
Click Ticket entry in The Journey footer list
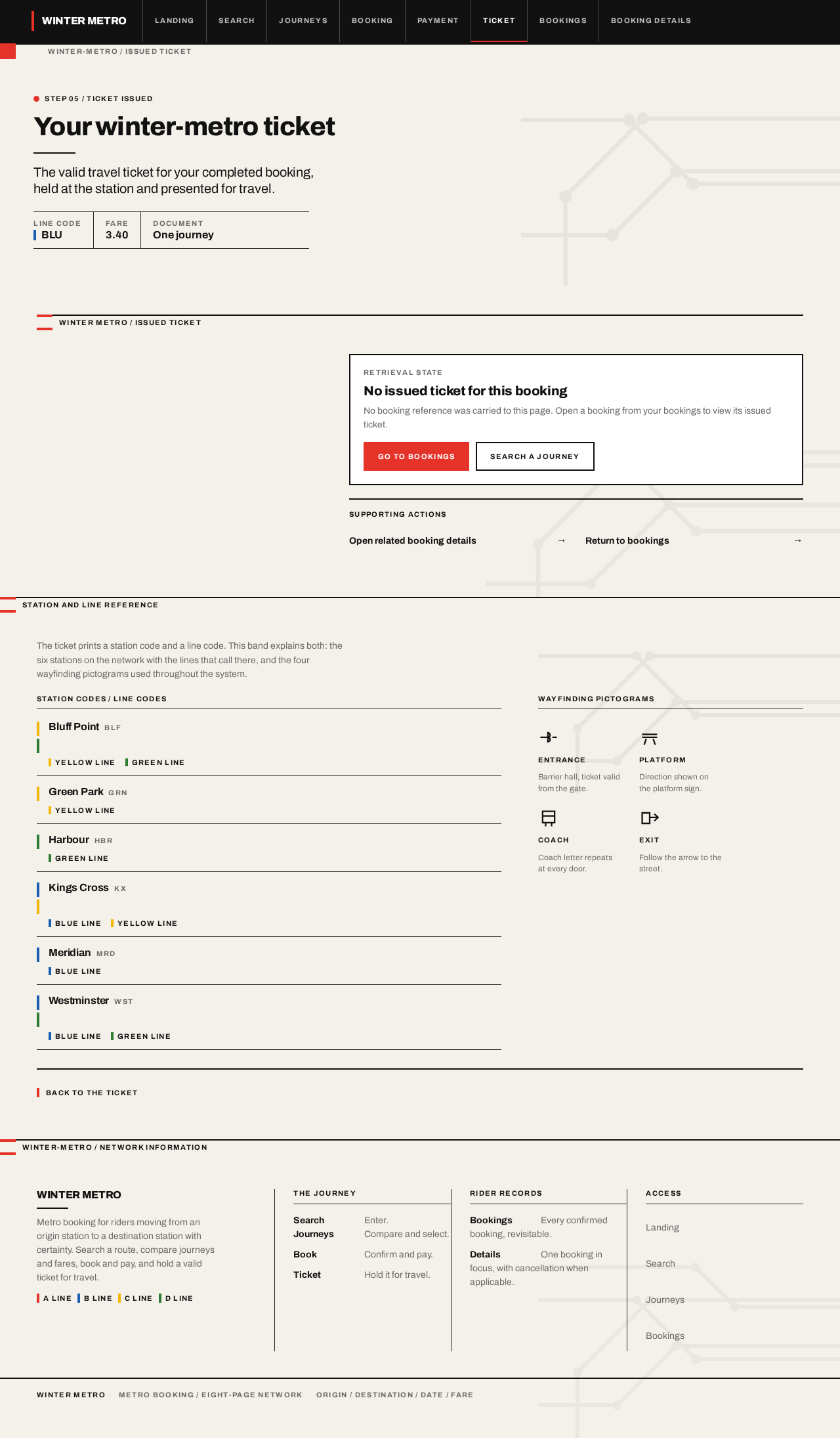(x=307, y=1275)
